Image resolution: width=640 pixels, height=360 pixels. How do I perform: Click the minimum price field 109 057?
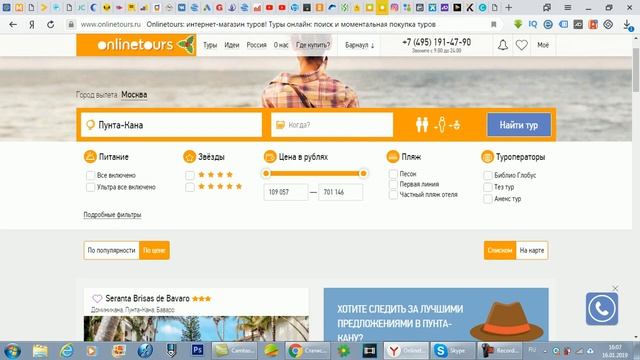(286, 192)
